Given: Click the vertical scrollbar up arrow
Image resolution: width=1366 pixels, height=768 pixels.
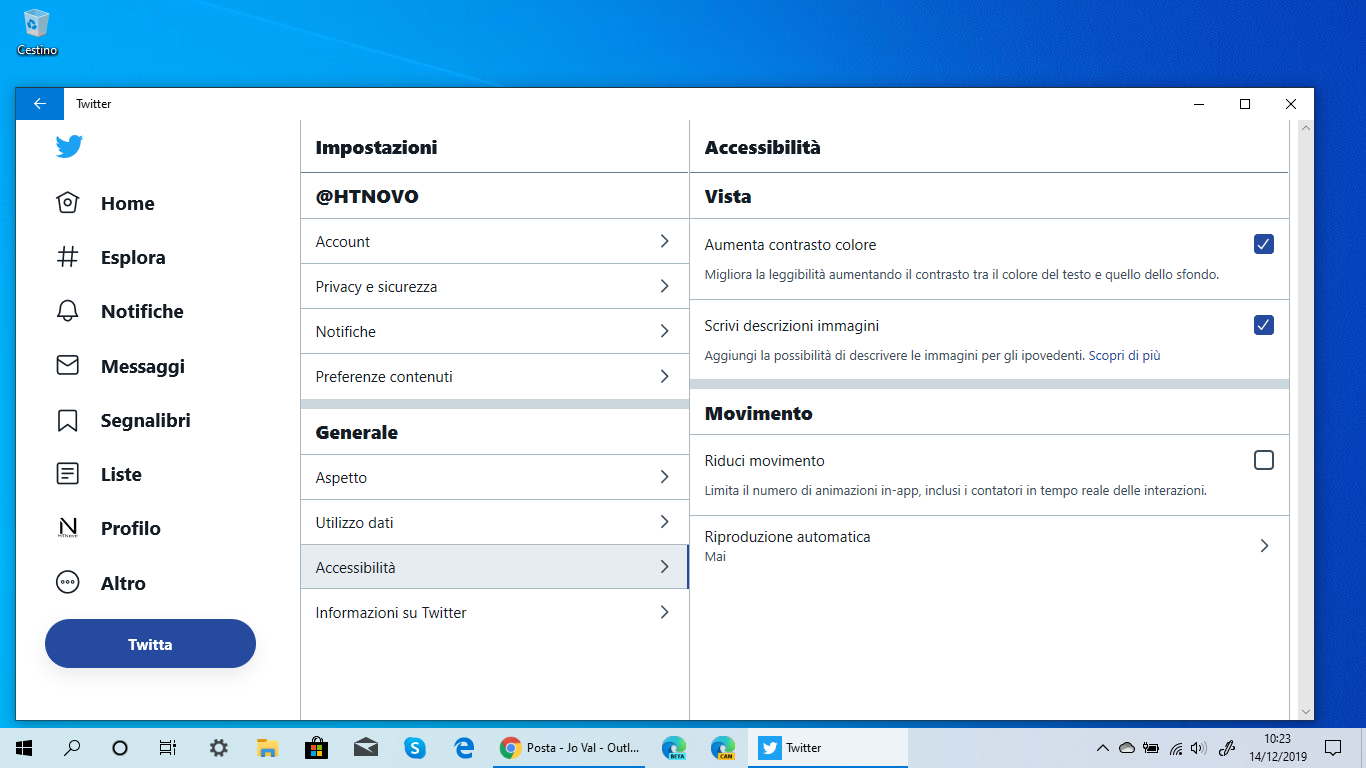Looking at the screenshot, I should (x=1305, y=128).
